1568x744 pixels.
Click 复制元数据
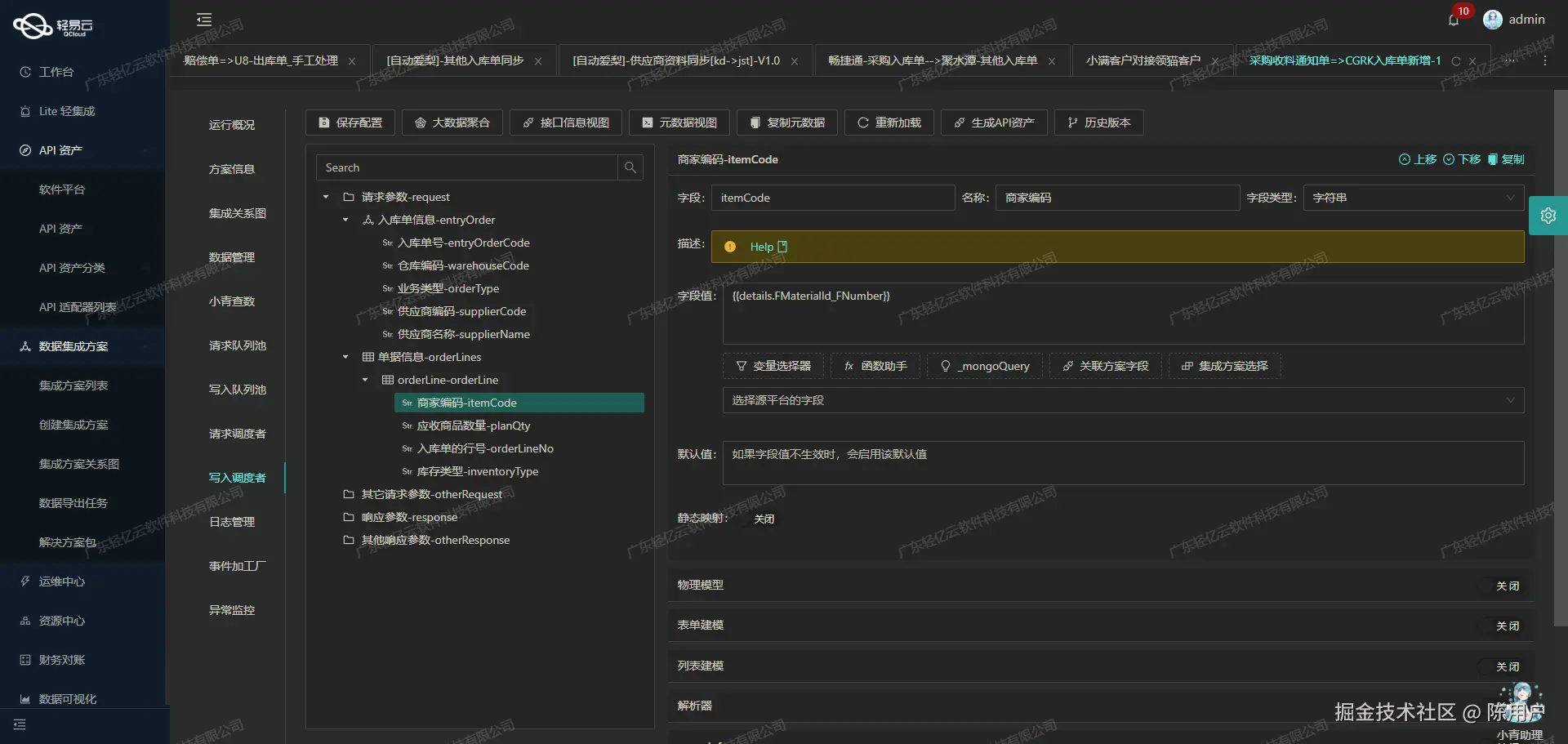coord(787,123)
